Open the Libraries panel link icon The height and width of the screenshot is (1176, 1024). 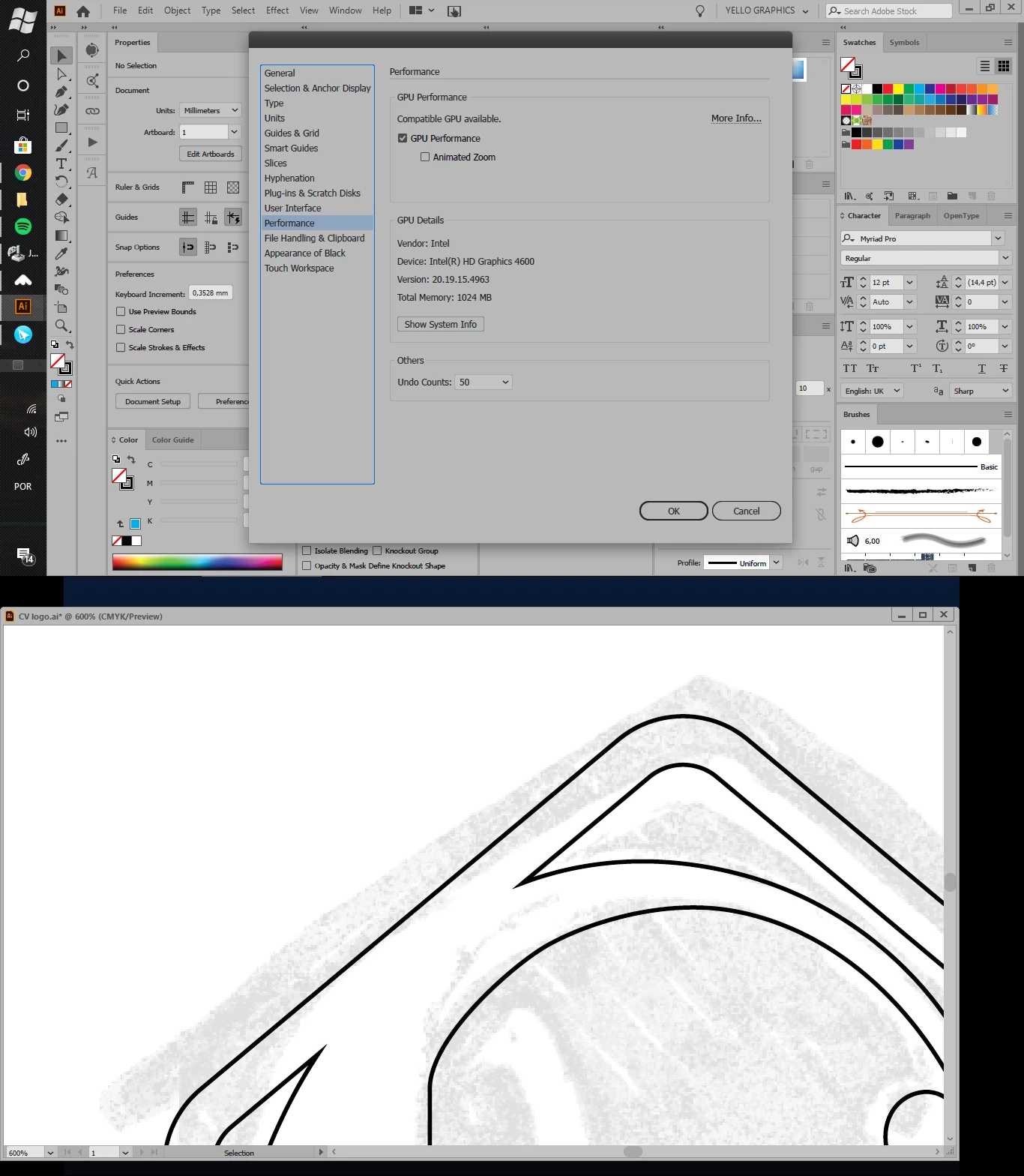pyautogui.click(x=92, y=111)
